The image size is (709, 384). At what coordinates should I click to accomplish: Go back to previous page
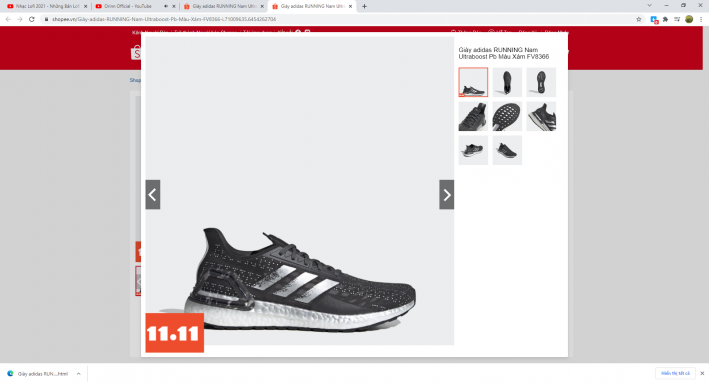(8, 19)
